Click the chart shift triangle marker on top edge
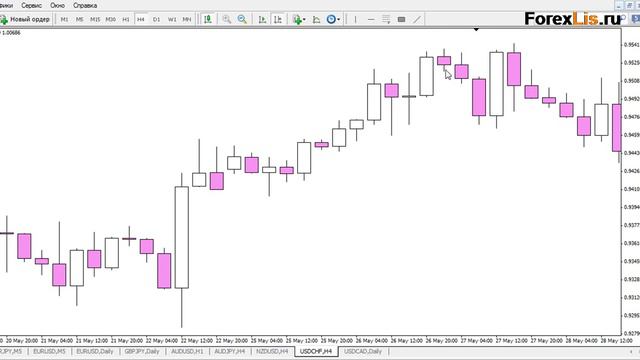This screenshot has width=640, height=360. [476, 29]
